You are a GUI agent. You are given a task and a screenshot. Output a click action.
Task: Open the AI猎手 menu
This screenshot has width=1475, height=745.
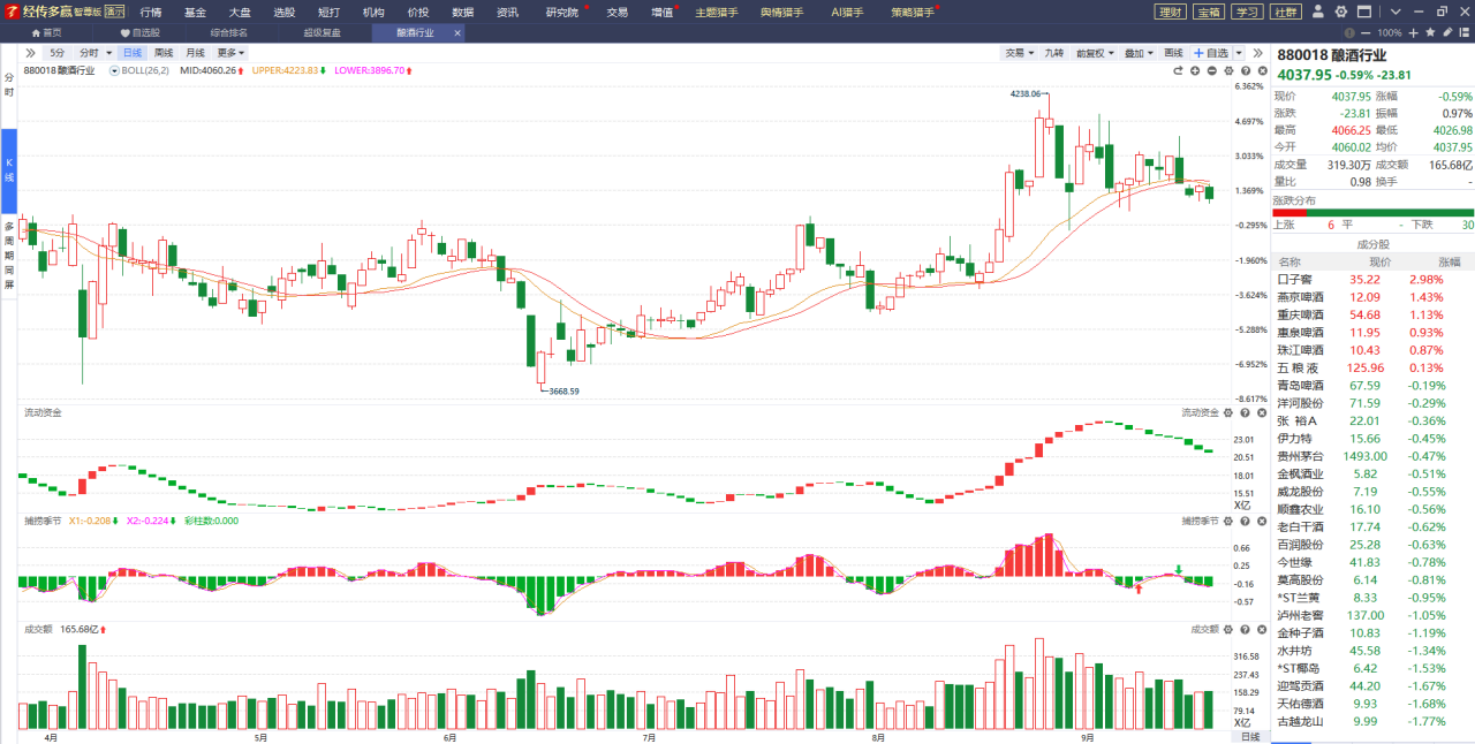[x=849, y=12]
